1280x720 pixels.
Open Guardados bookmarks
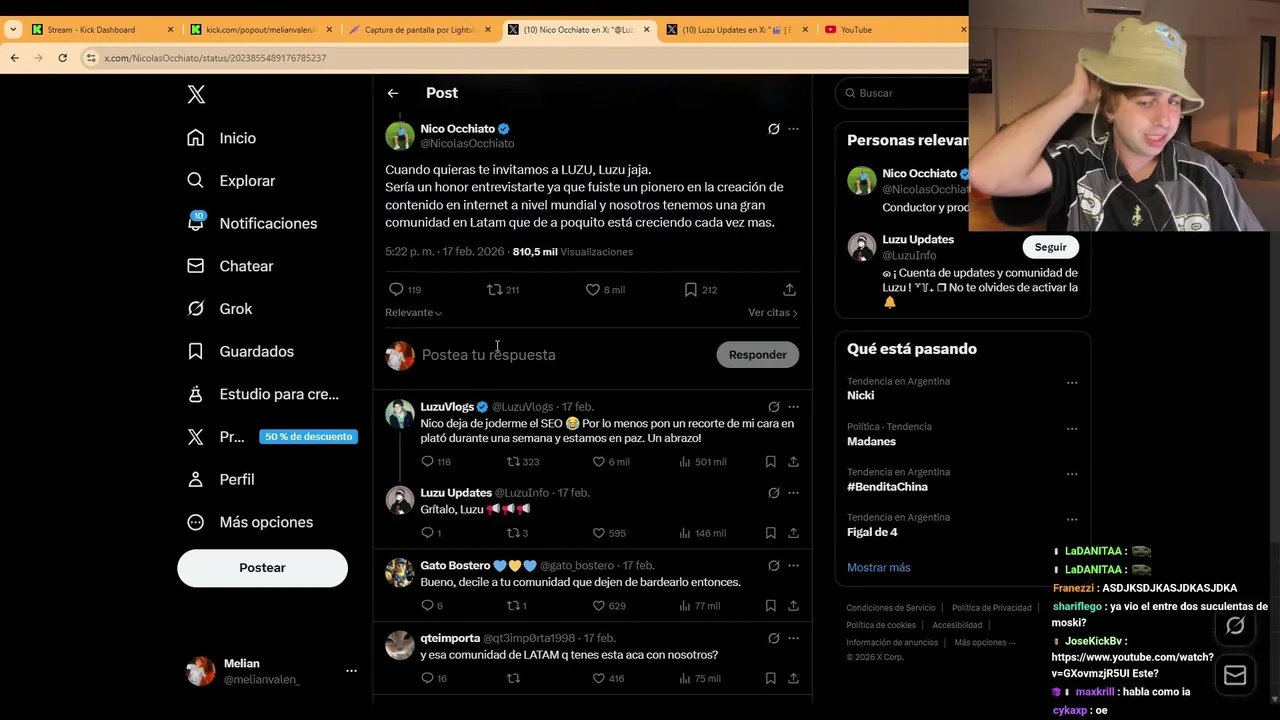pyautogui.click(x=240, y=352)
